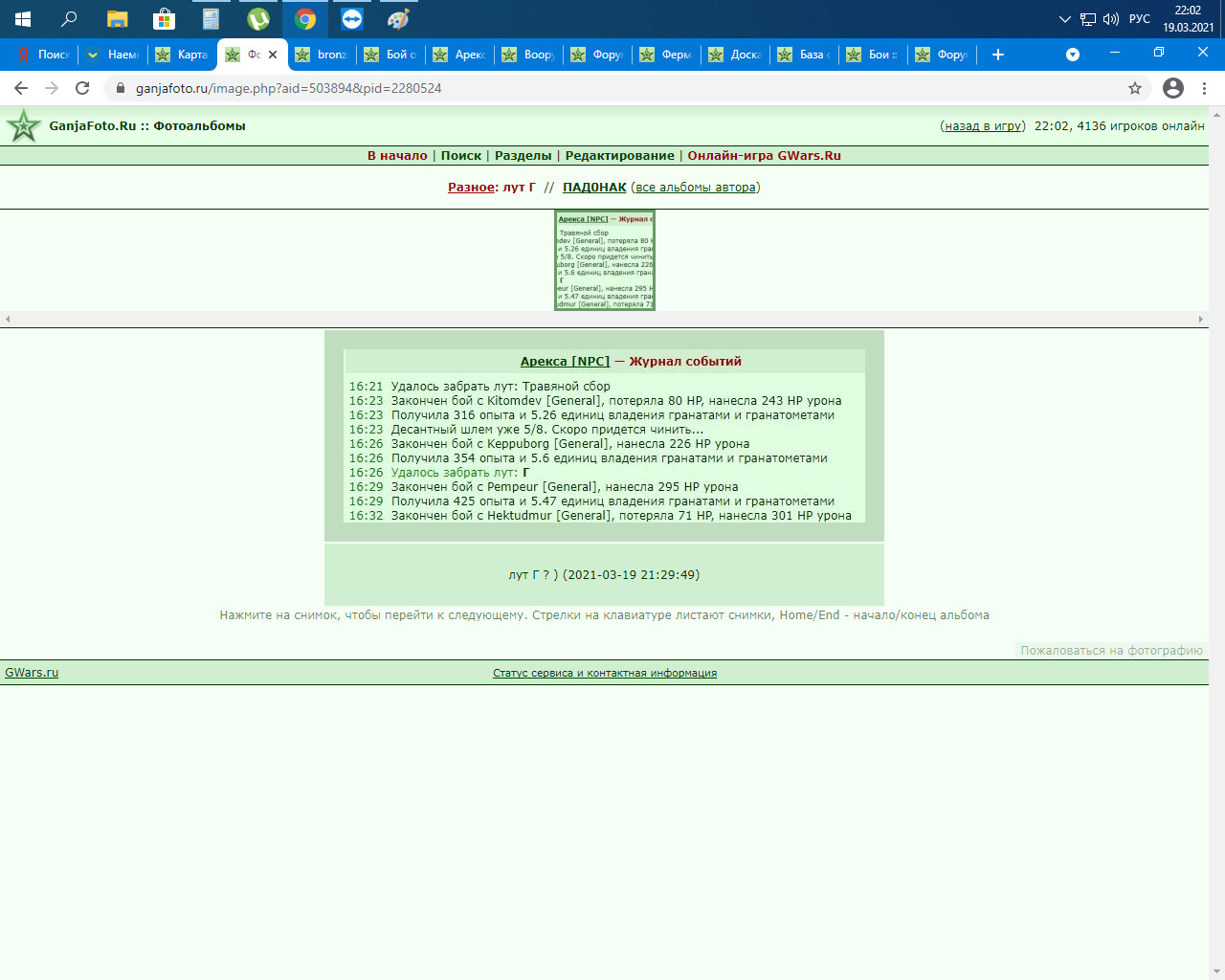1225x980 pixels.
Task: Switch to the Доска browser tab
Action: point(736,55)
